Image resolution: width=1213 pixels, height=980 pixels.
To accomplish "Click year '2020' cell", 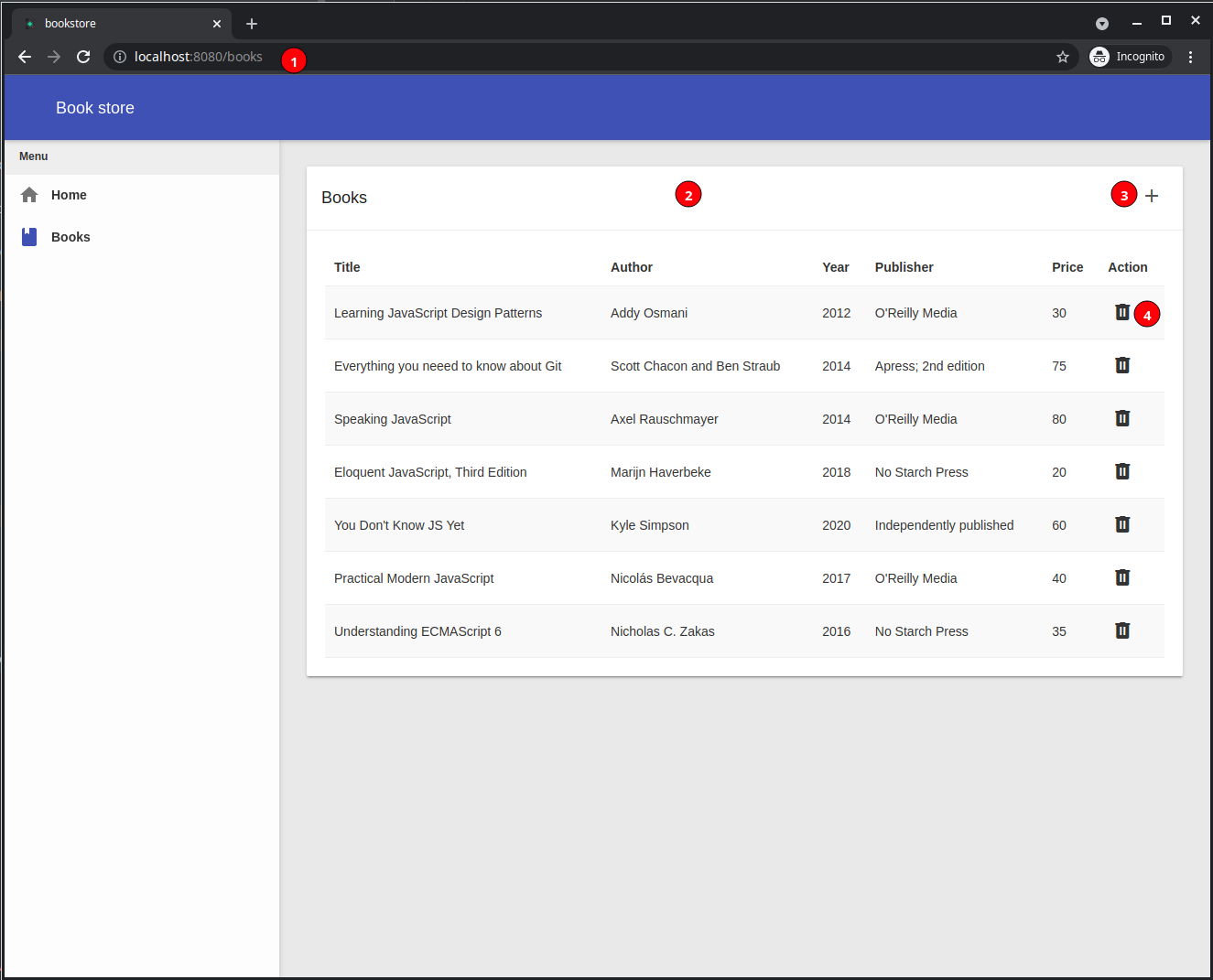I will [836, 525].
